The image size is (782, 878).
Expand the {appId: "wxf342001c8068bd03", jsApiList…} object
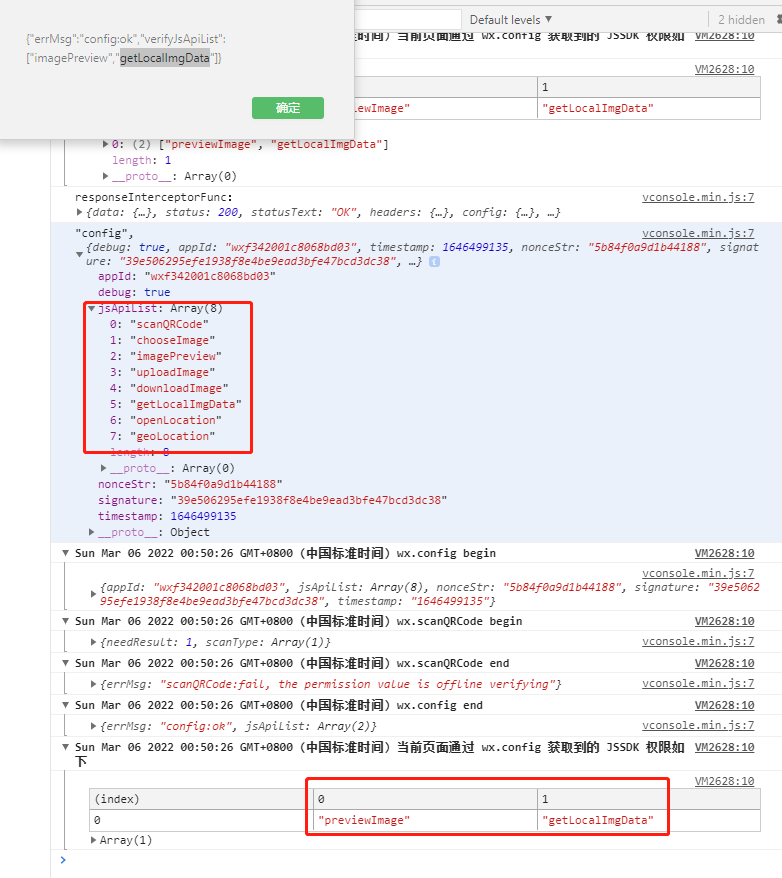[93, 594]
